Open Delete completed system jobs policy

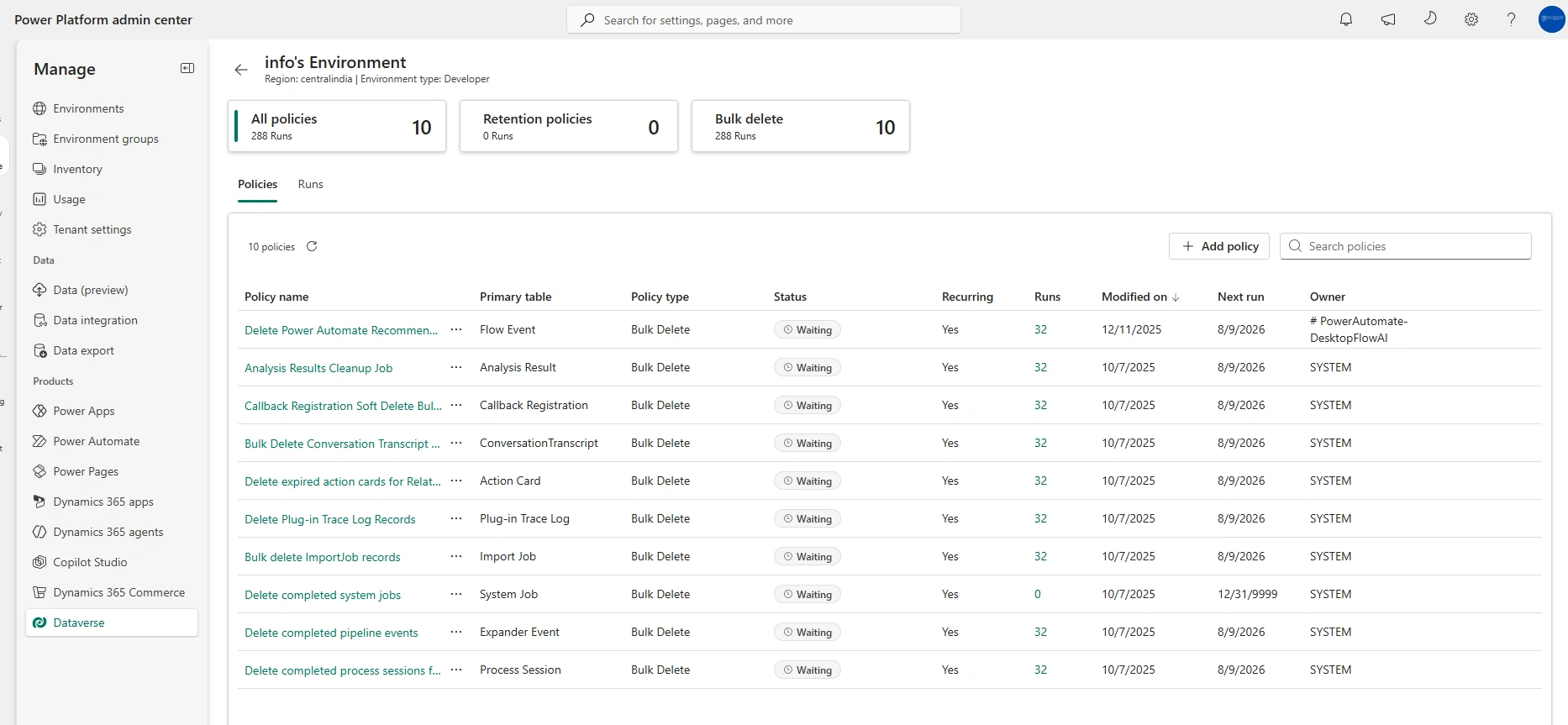click(x=323, y=595)
